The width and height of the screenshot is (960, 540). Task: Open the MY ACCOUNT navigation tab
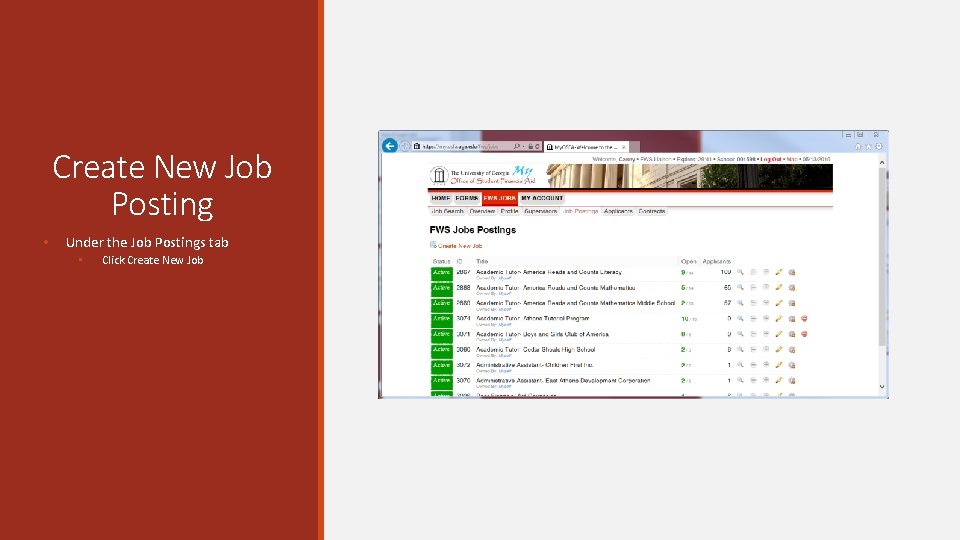[x=542, y=198]
